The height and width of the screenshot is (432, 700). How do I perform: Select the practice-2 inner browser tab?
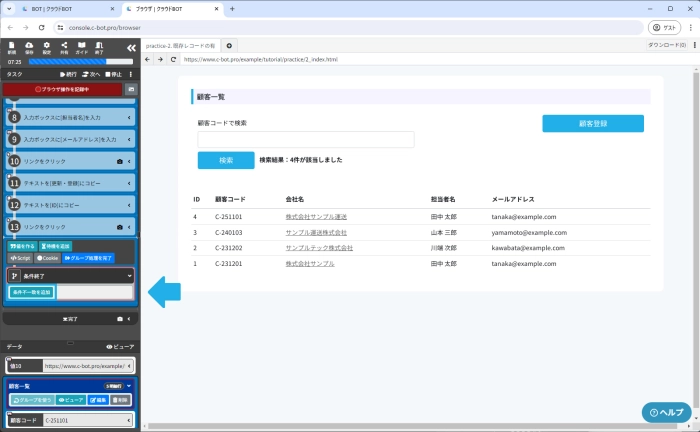tap(180, 46)
